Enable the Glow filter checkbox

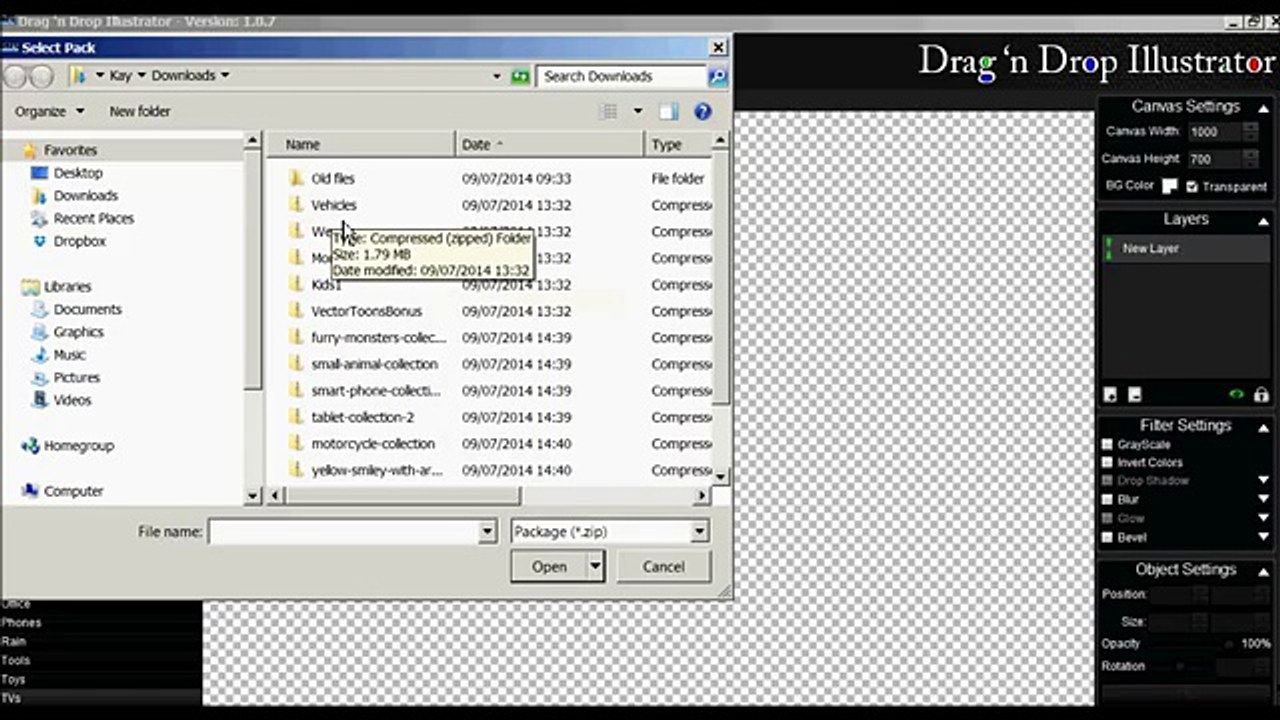point(1107,518)
